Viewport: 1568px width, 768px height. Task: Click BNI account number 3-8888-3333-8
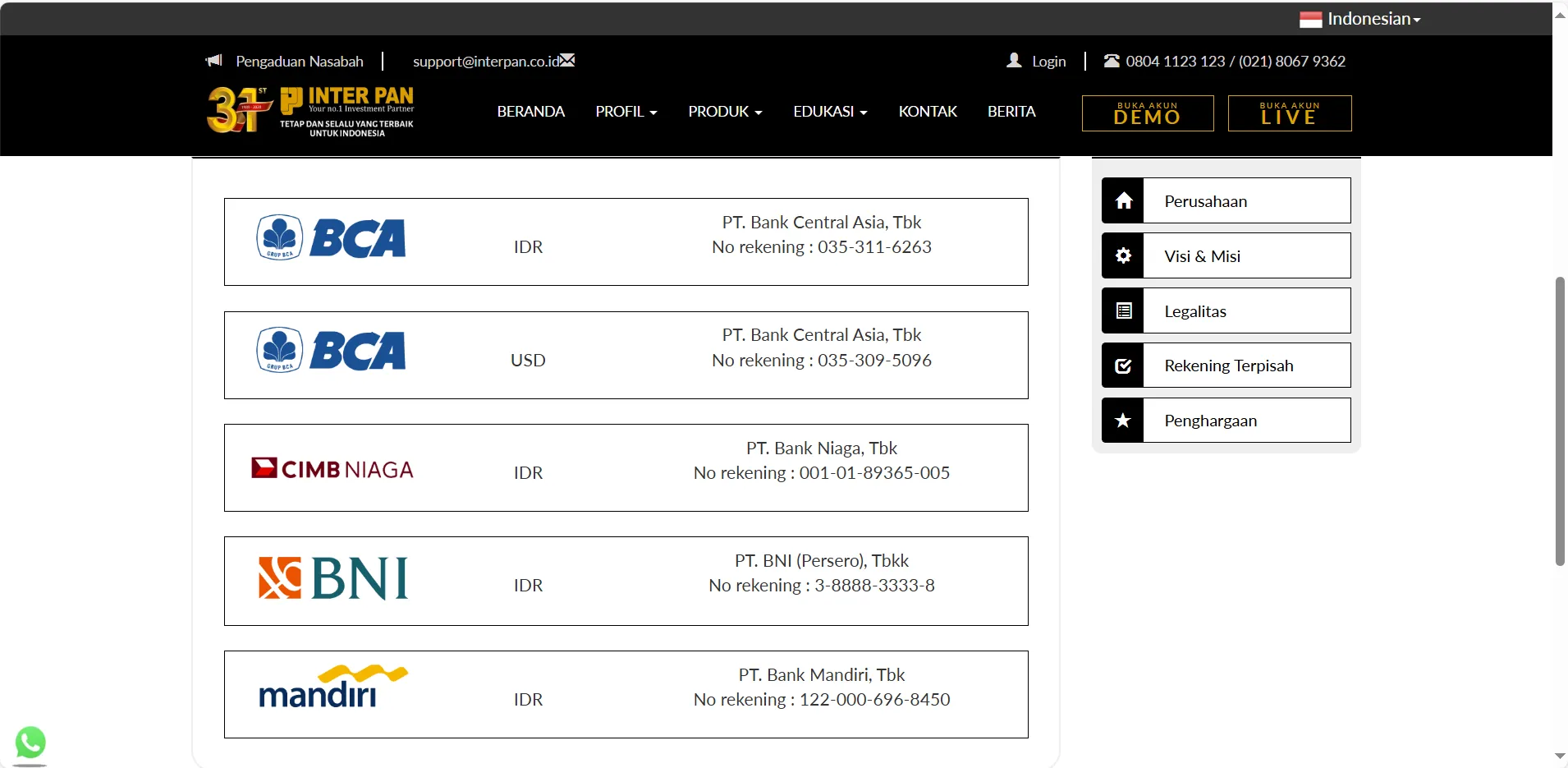coord(874,586)
